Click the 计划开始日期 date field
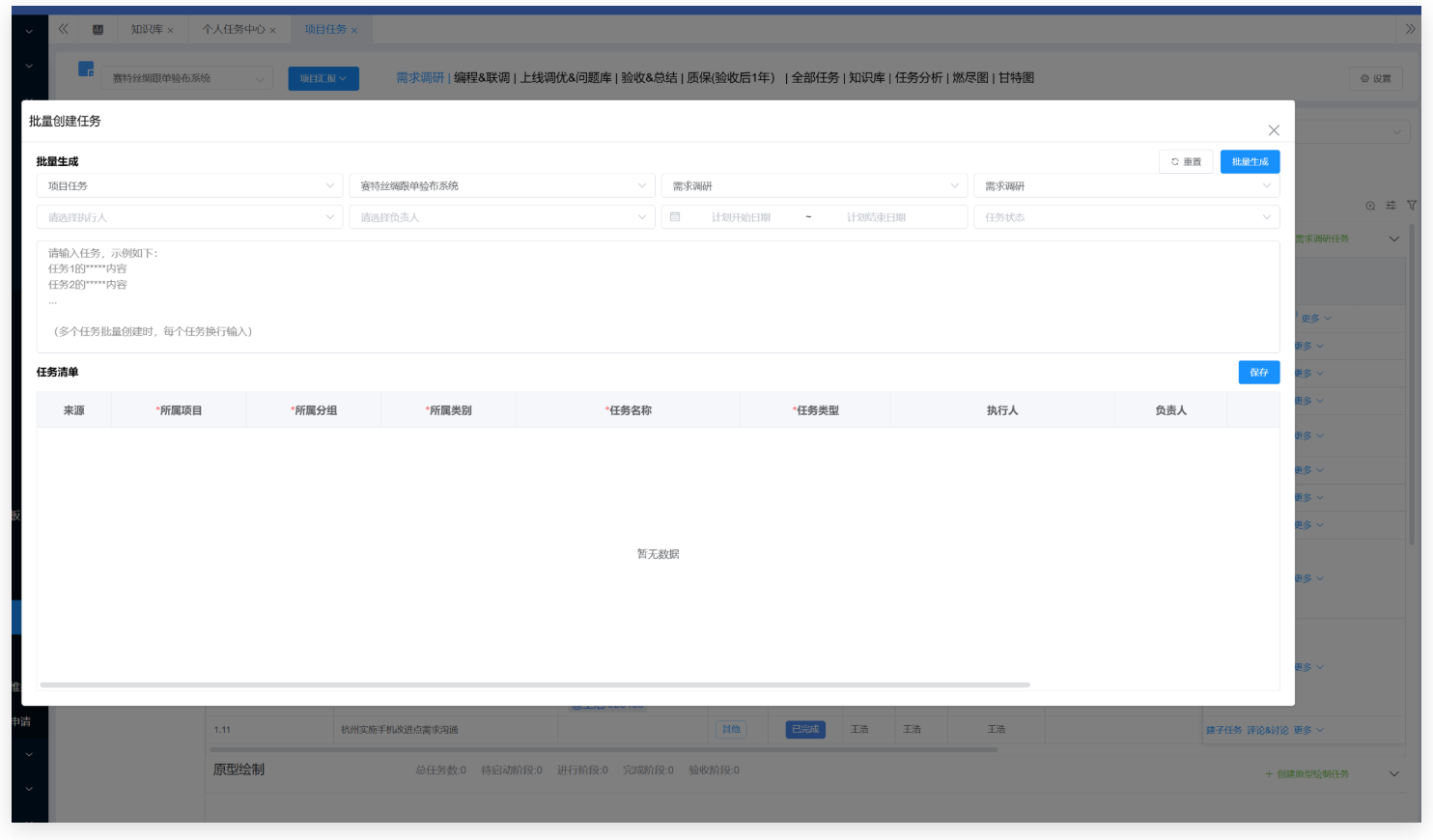The width and height of the screenshot is (1433, 840). pyautogui.click(x=741, y=217)
